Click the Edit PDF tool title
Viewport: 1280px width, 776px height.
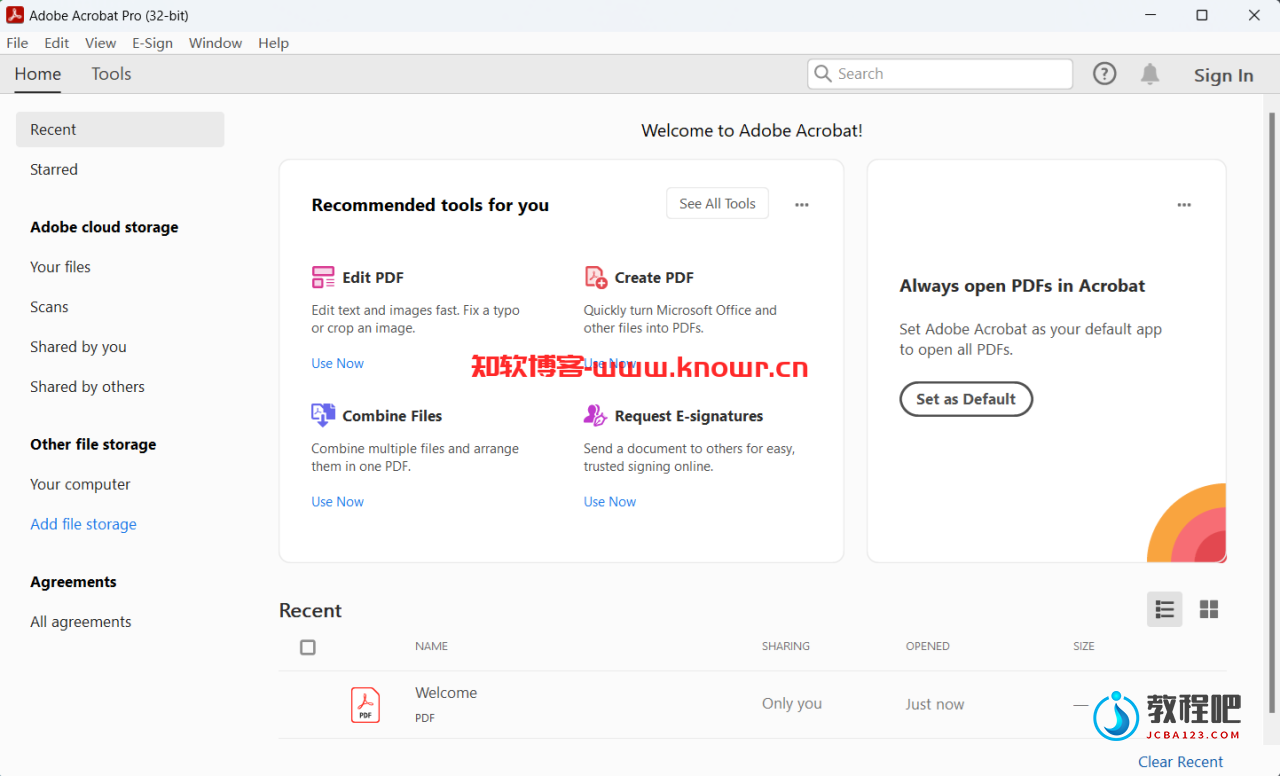click(x=373, y=277)
